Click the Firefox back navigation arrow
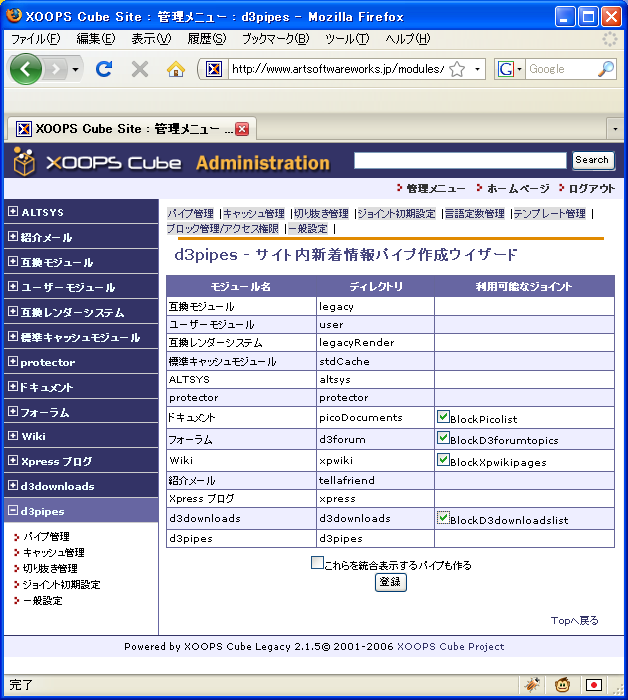This screenshot has height=700, width=628. point(26,69)
